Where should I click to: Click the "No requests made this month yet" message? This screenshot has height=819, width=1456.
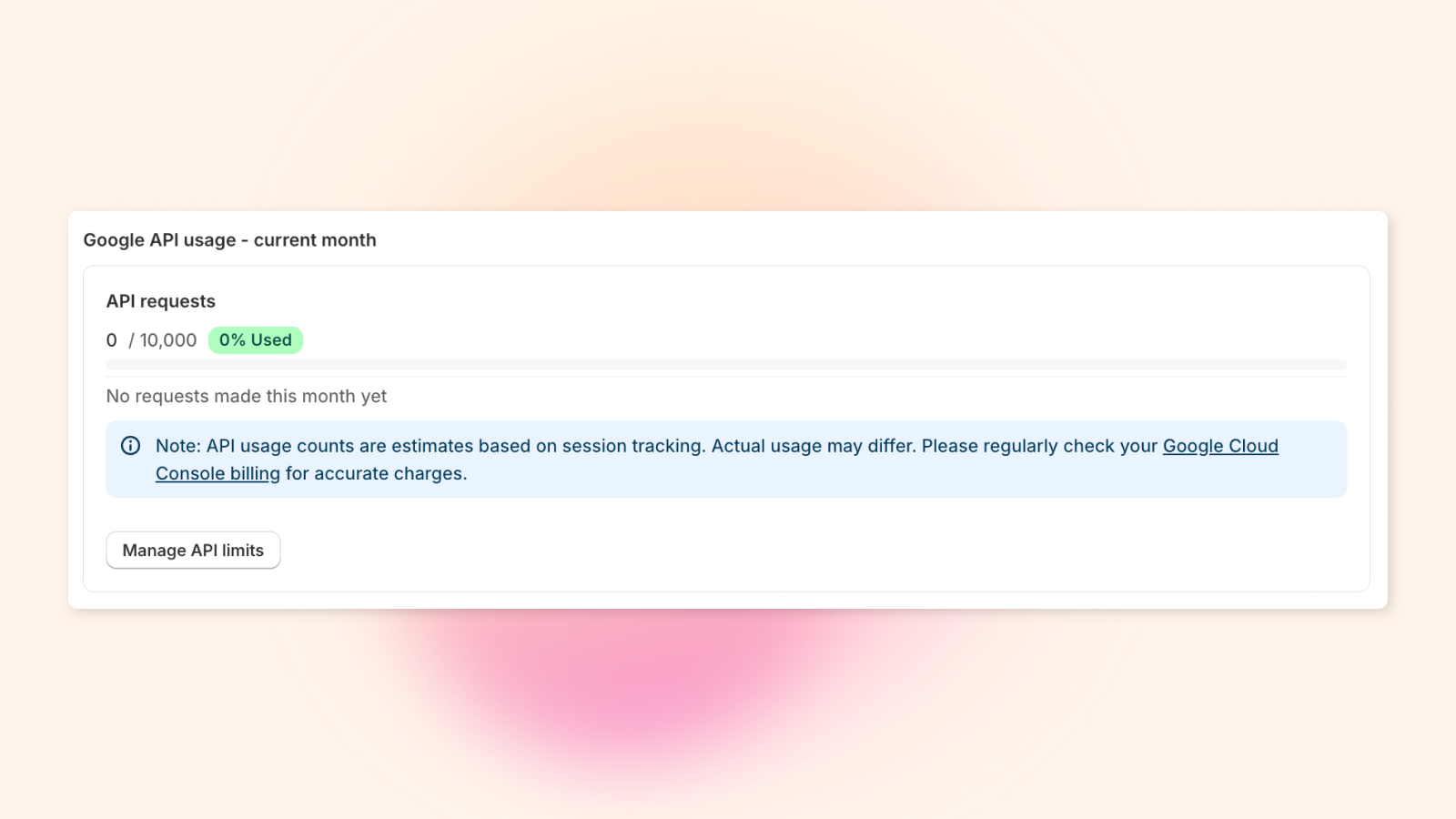[x=246, y=396]
